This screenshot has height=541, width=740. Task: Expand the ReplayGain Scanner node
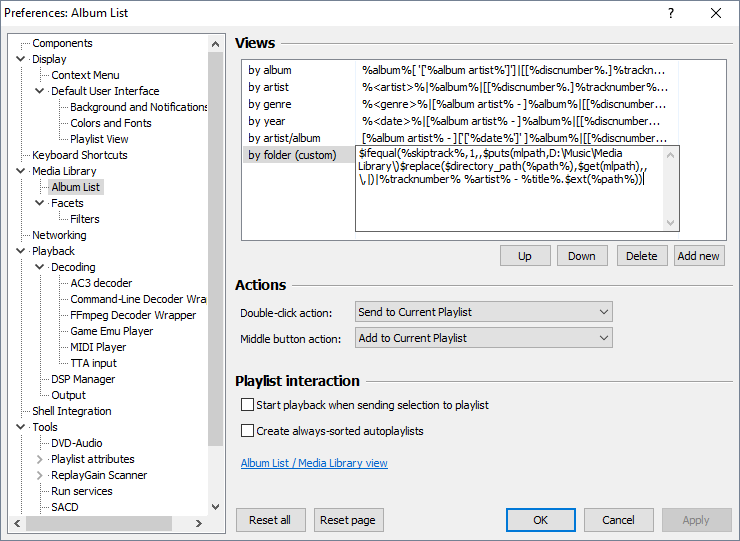tap(40, 475)
